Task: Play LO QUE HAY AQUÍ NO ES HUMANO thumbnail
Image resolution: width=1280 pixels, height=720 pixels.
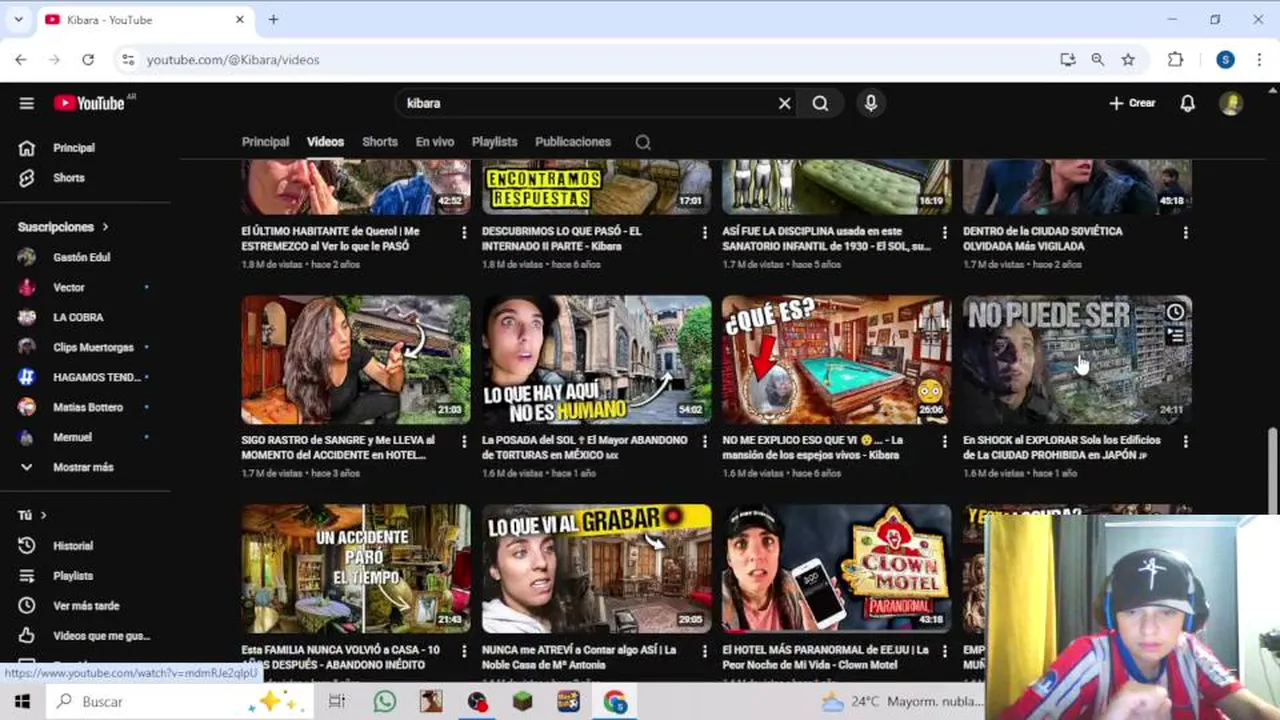Action: [596, 359]
